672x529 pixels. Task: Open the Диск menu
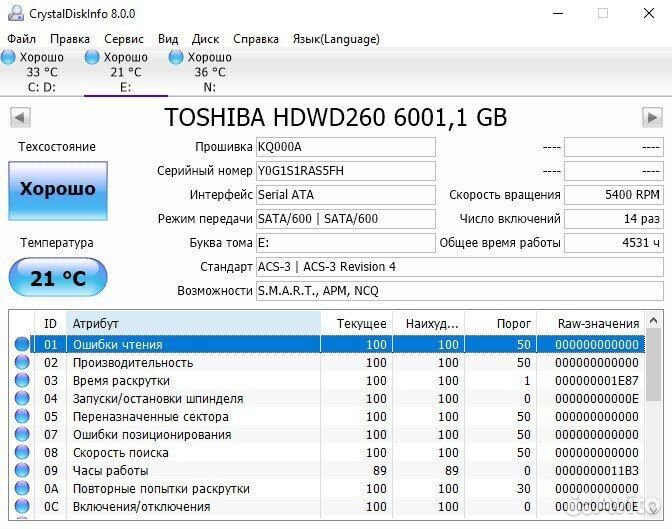coord(205,39)
